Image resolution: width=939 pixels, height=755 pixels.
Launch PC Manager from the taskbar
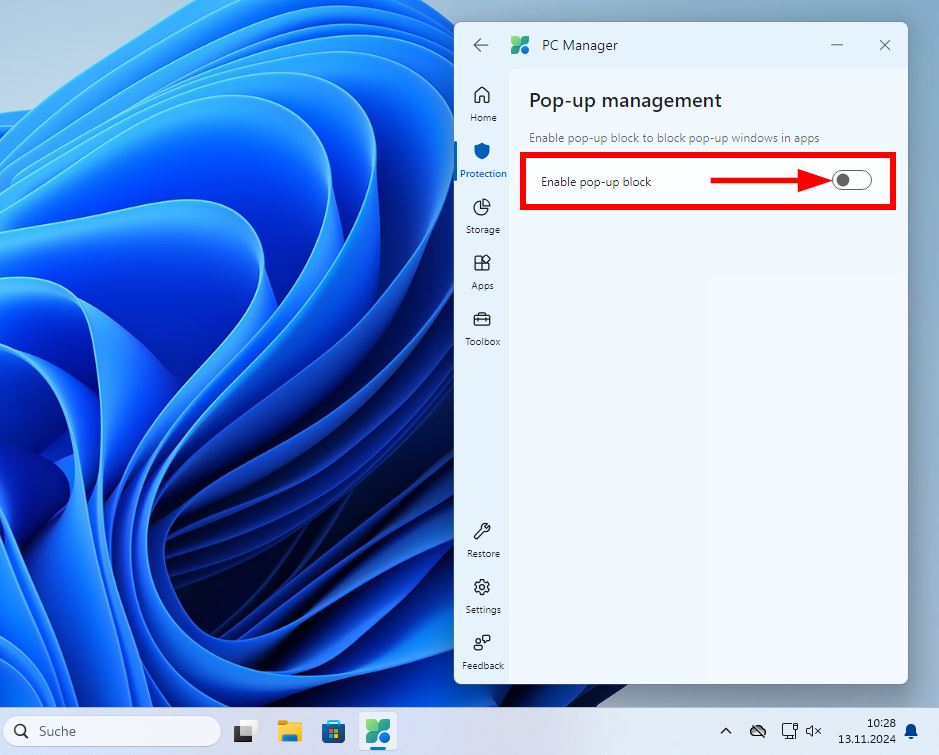click(378, 731)
